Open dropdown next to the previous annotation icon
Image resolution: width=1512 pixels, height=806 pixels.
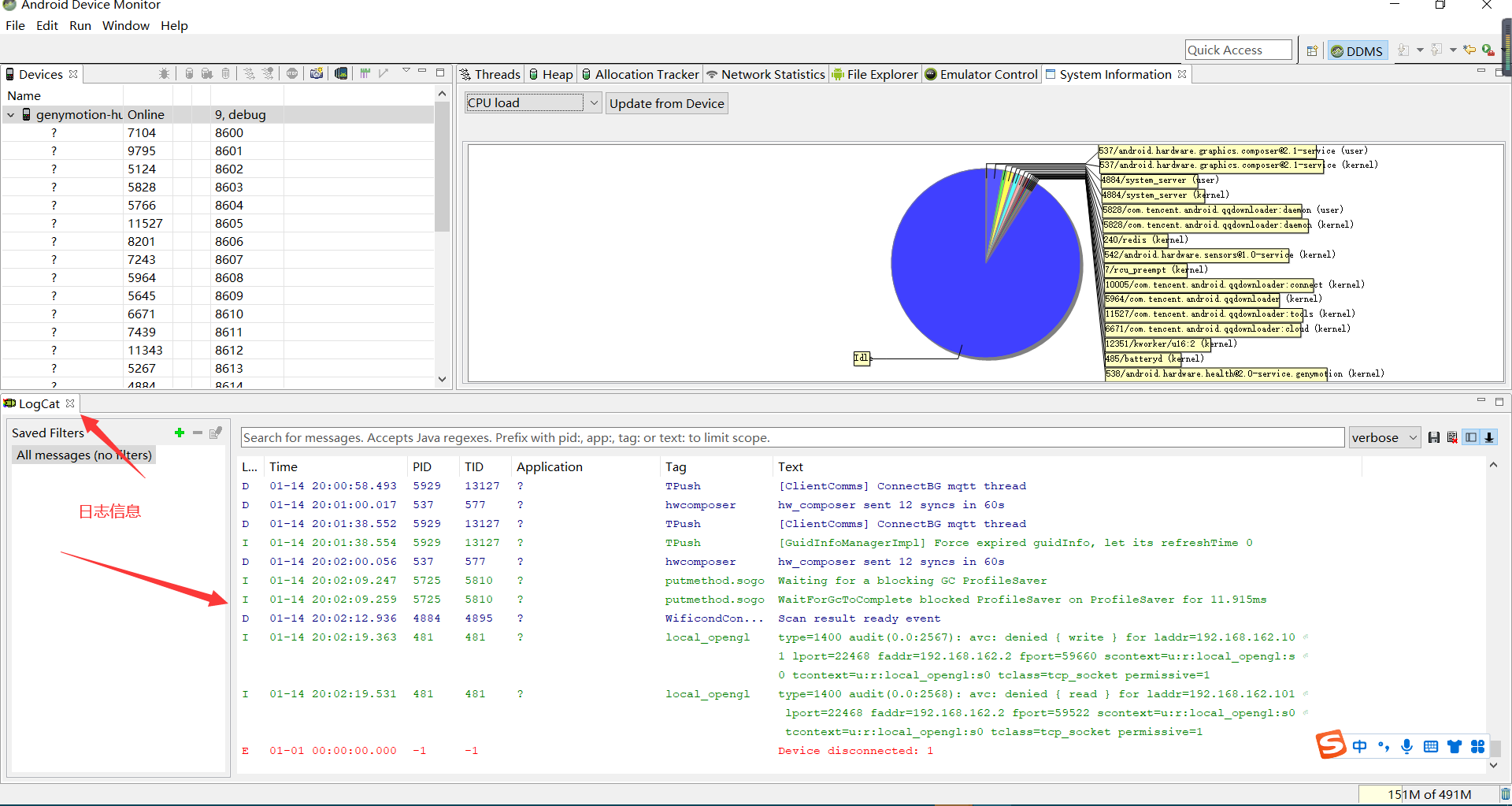(x=1453, y=50)
